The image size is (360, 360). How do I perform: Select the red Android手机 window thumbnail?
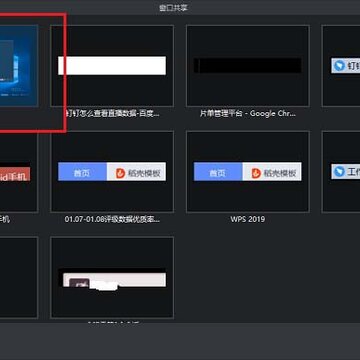[x=19, y=171]
